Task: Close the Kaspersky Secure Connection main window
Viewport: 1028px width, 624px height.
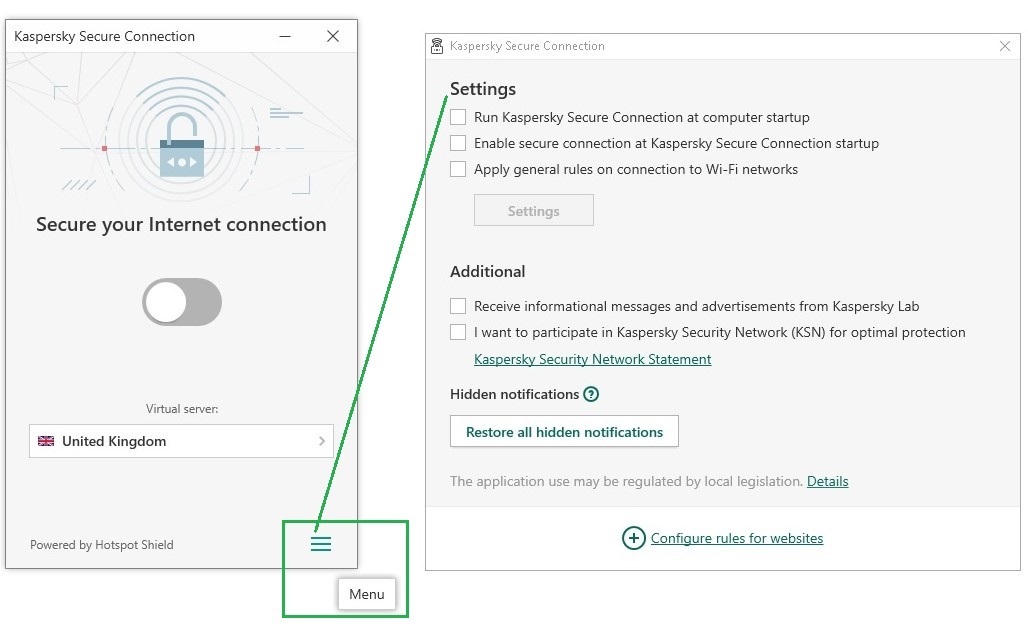Action: click(x=333, y=37)
